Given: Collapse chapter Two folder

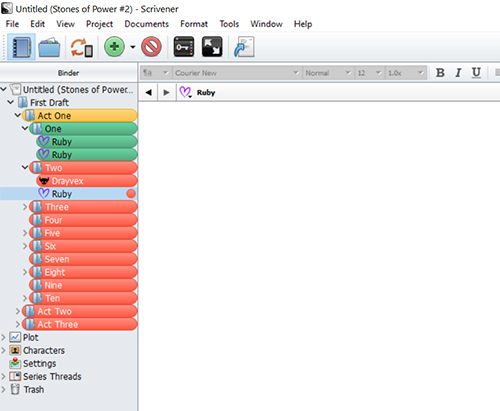Looking at the screenshot, I should pos(25,167).
